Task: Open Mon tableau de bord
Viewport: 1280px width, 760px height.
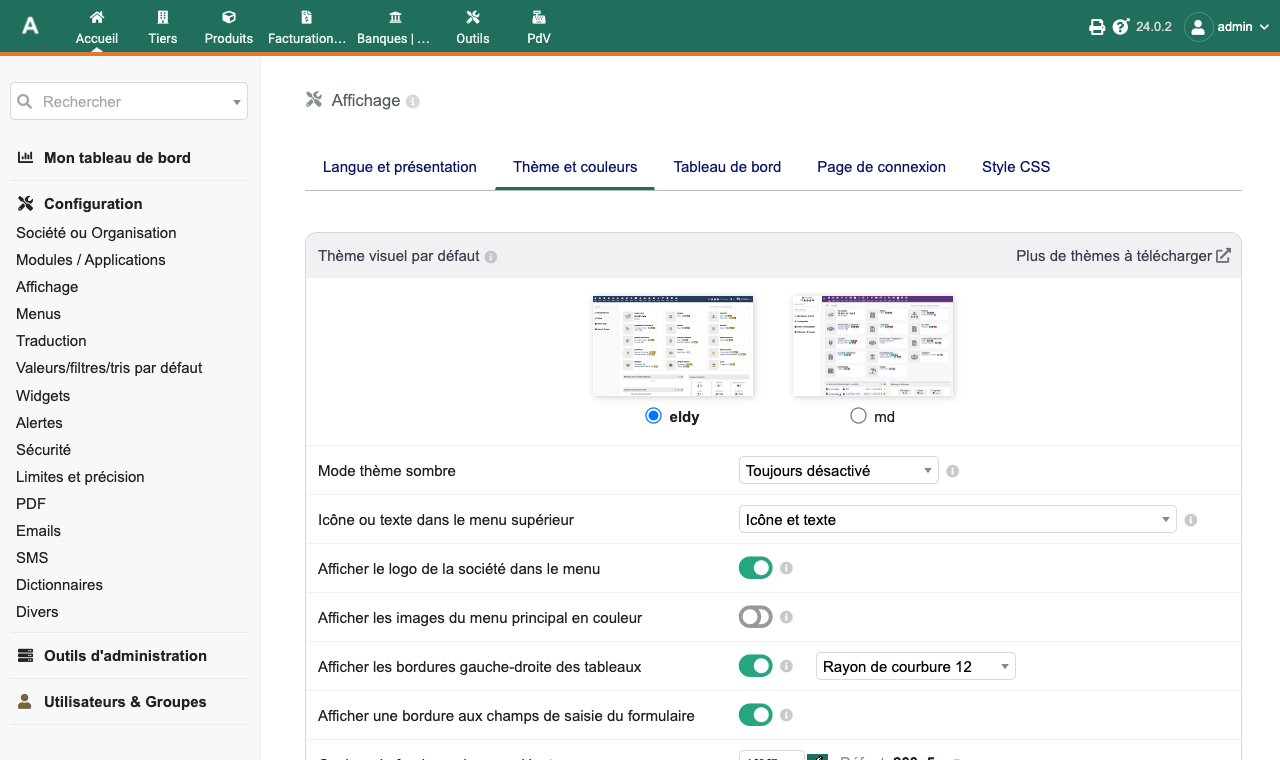Action: click(x=117, y=158)
